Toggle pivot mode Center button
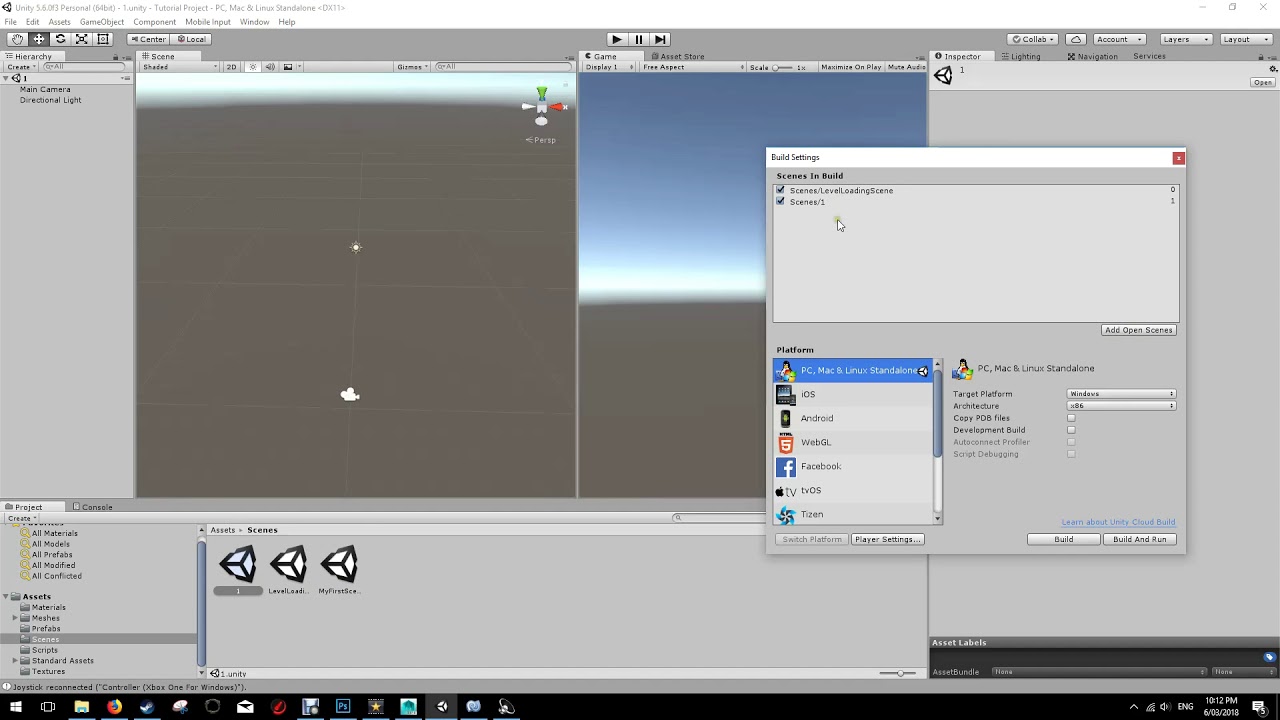Image resolution: width=1280 pixels, height=720 pixels. pos(148,39)
